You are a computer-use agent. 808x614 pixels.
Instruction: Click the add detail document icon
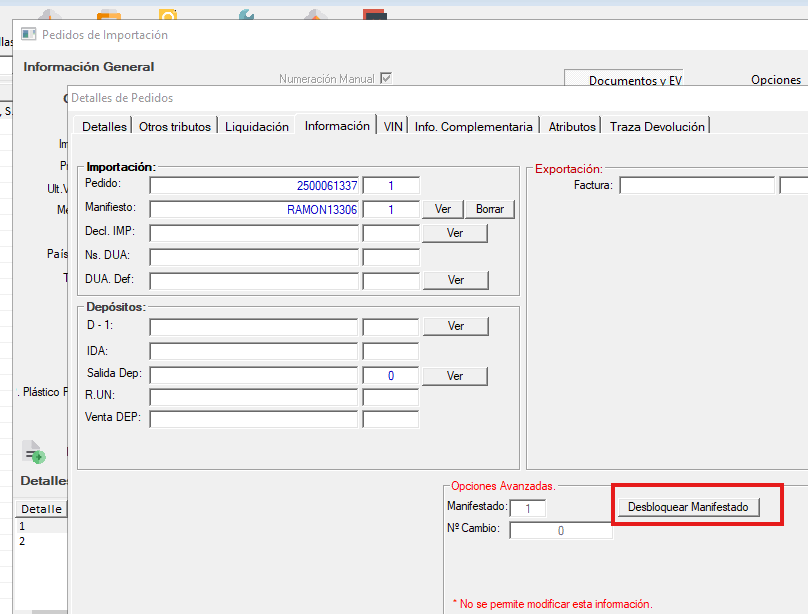[x=35, y=452]
